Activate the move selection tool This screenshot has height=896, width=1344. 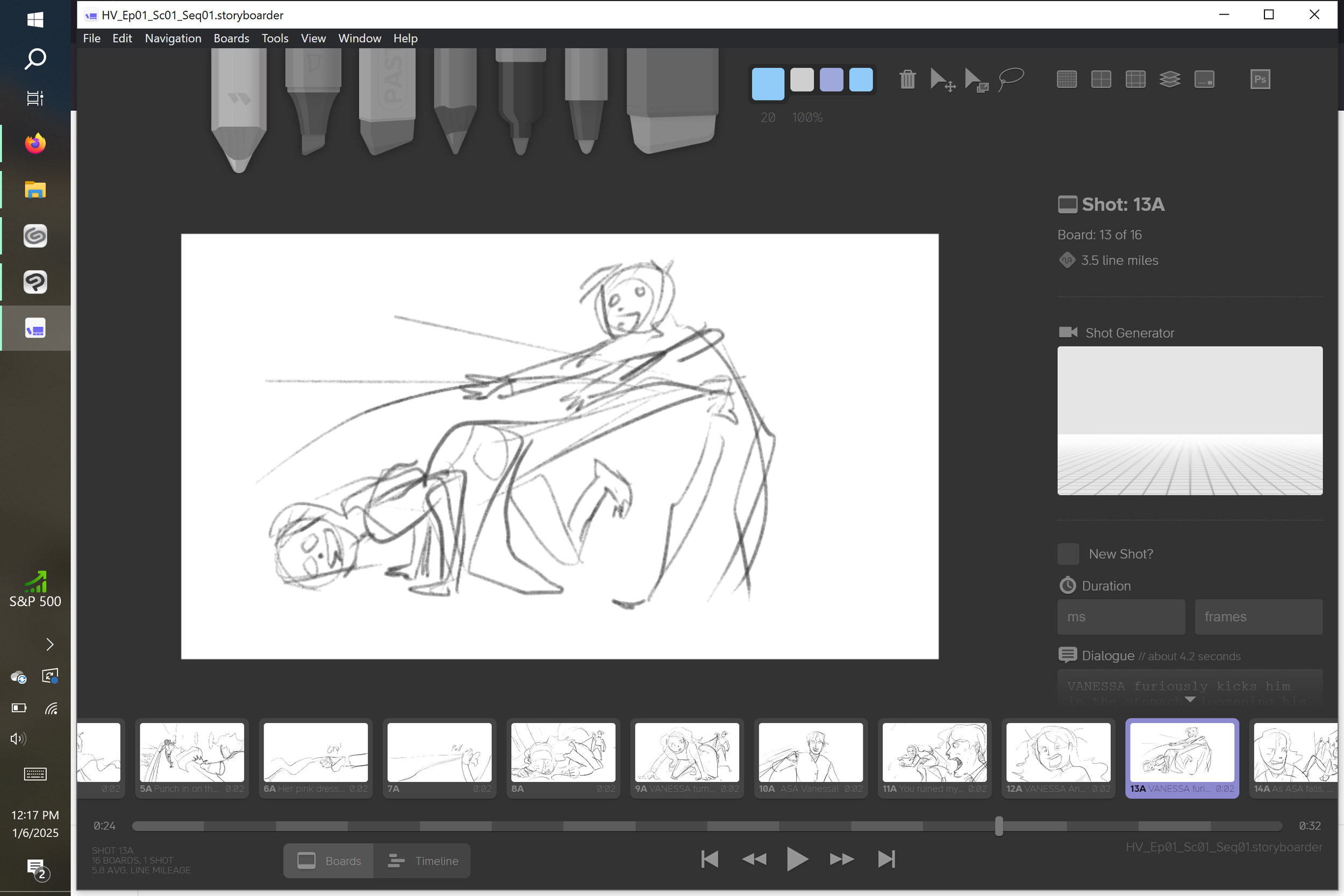point(942,80)
